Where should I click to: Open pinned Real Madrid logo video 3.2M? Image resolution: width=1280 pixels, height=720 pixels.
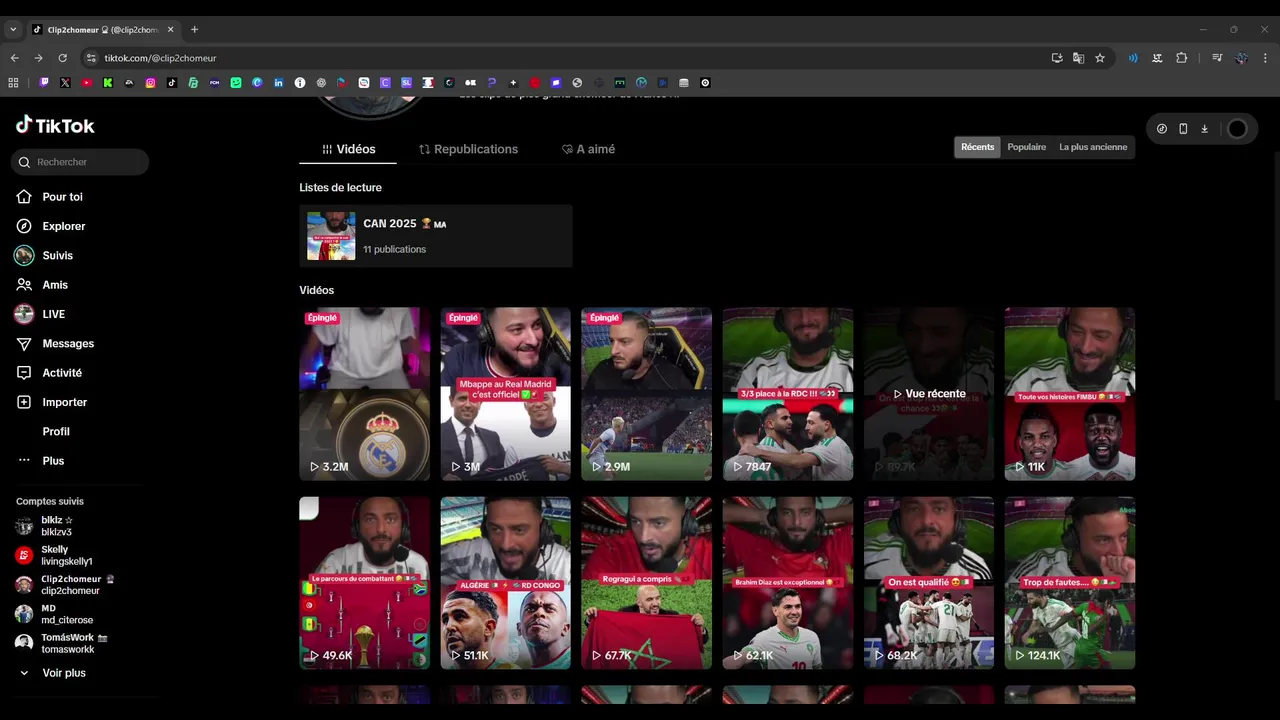coord(364,394)
